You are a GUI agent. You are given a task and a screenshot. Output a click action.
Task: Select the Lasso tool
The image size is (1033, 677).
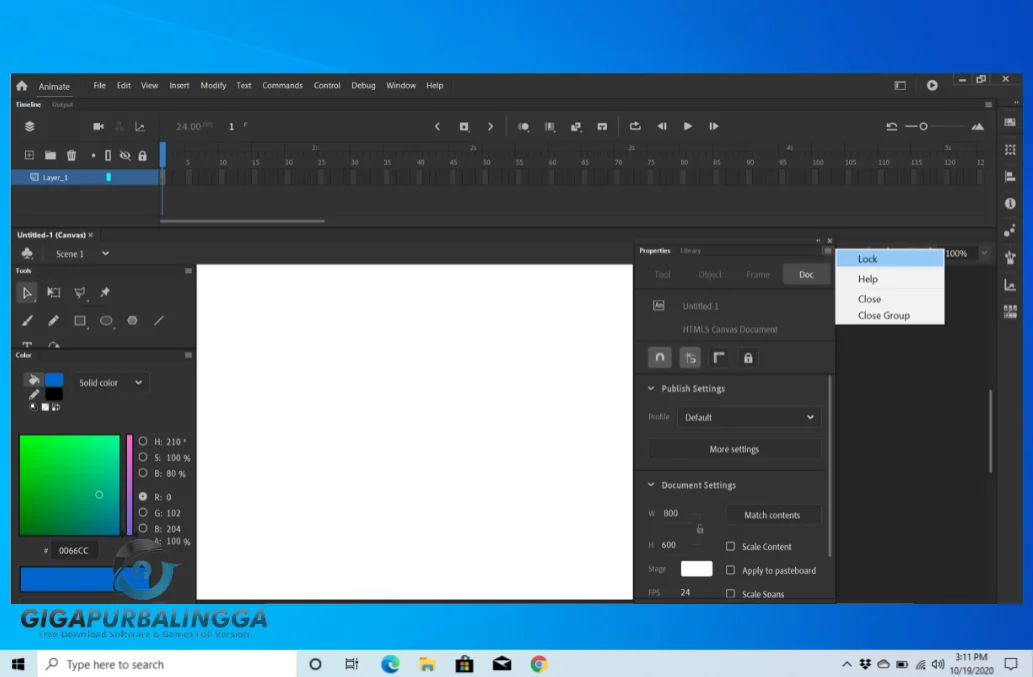pyautogui.click(x=80, y=292)
